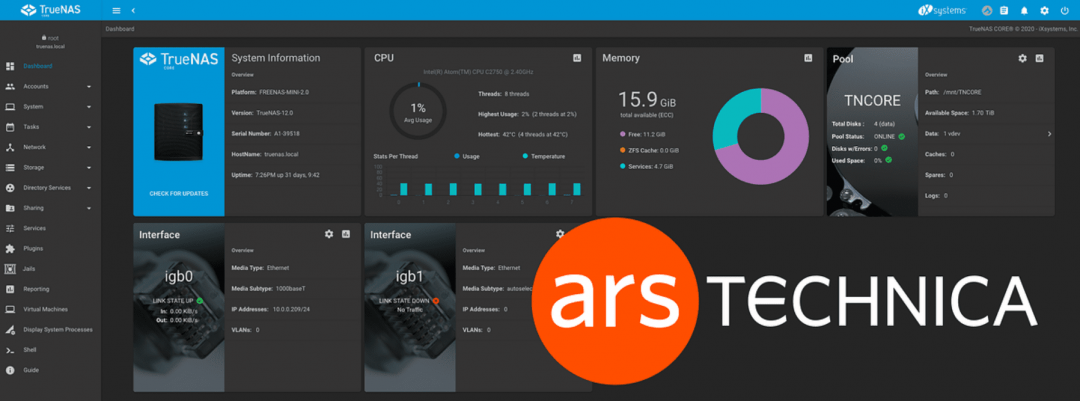
Task: Expand the Tasks menu arrow
Action: click(x=89, y=127)
